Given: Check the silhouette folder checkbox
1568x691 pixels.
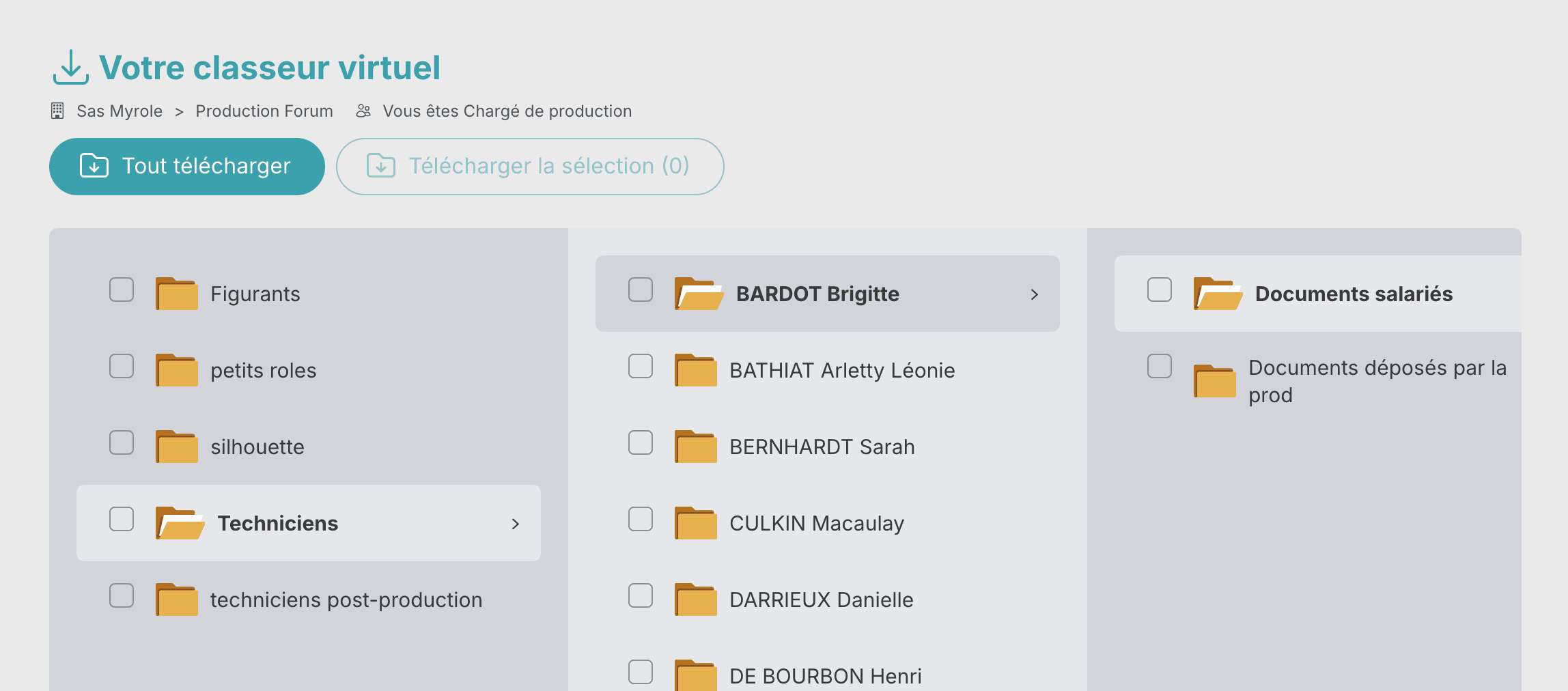Looking at the screenshot, I should point(122,442).
